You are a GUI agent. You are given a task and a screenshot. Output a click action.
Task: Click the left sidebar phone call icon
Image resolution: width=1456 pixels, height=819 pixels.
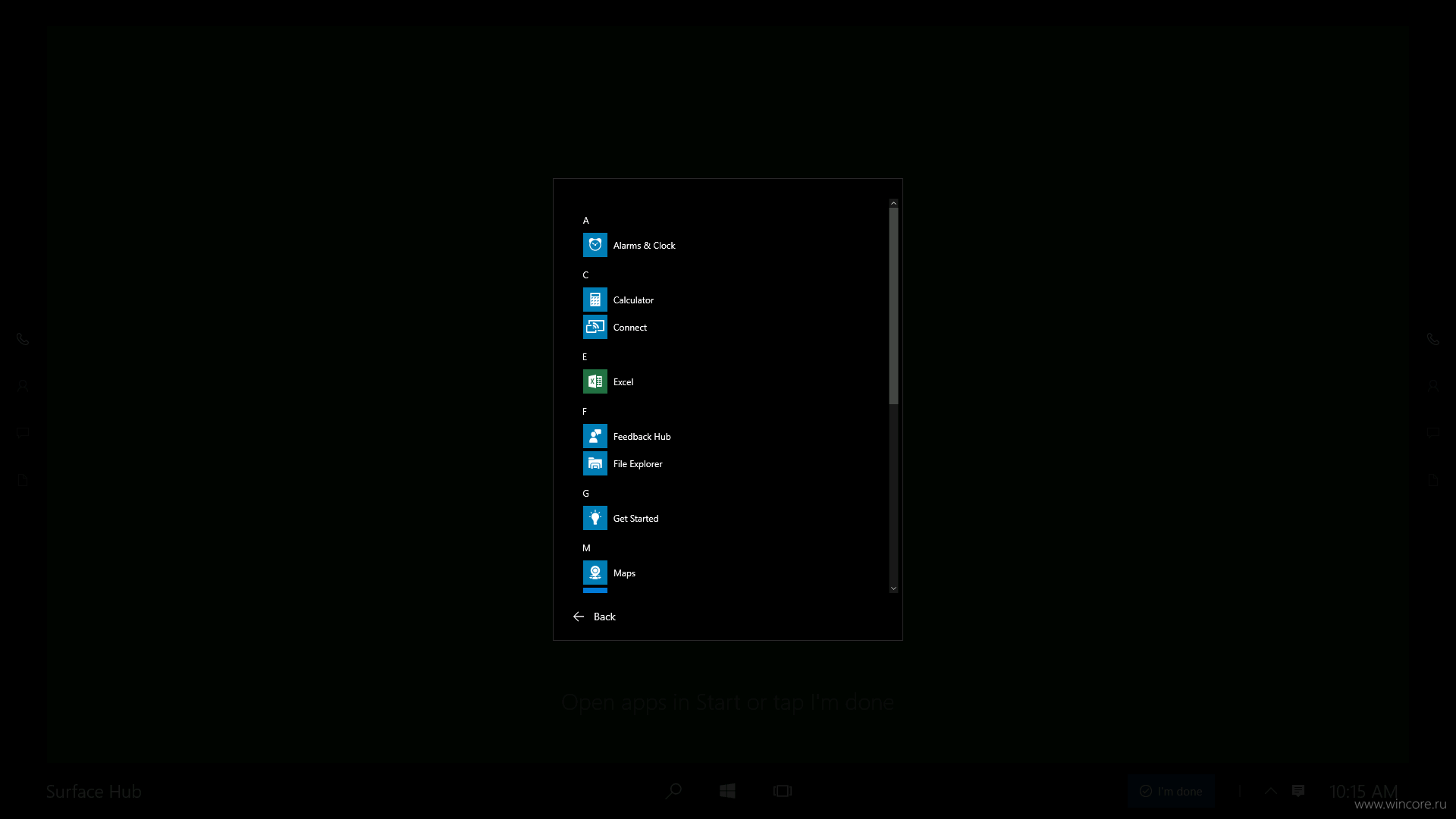tap(23, 339)
